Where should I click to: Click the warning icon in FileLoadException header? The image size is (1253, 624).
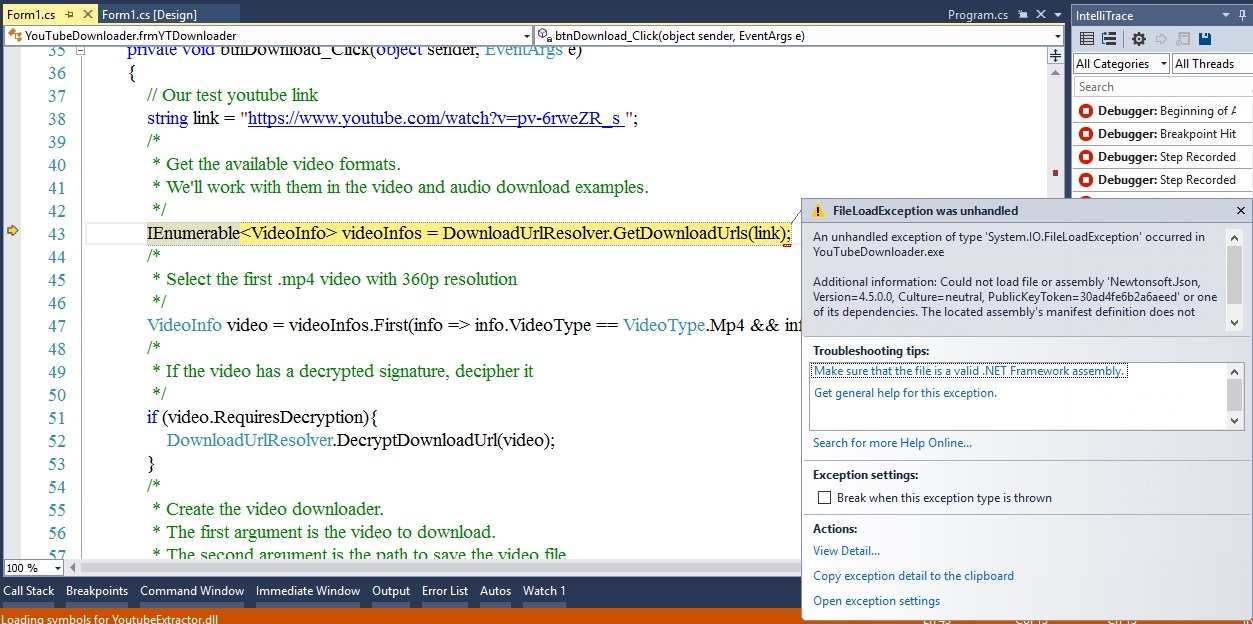[x=818, y=210]
